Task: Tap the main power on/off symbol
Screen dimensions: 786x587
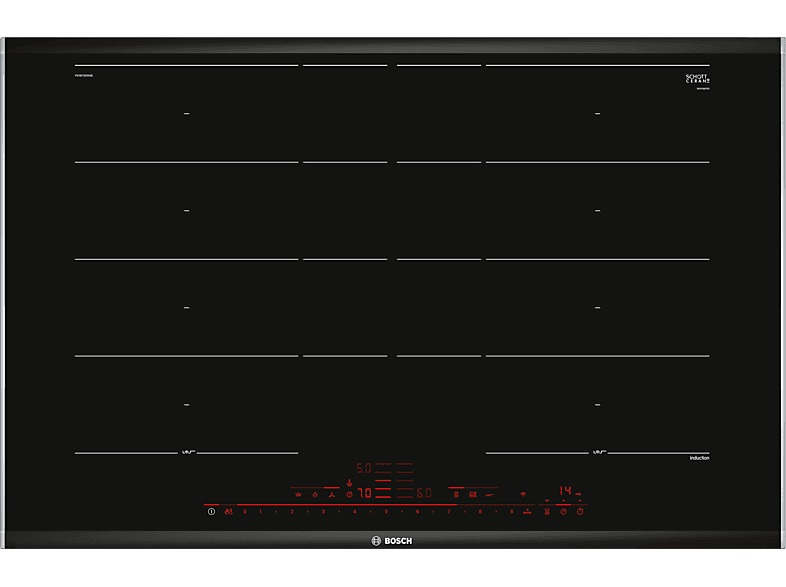Action: (212, 512)
